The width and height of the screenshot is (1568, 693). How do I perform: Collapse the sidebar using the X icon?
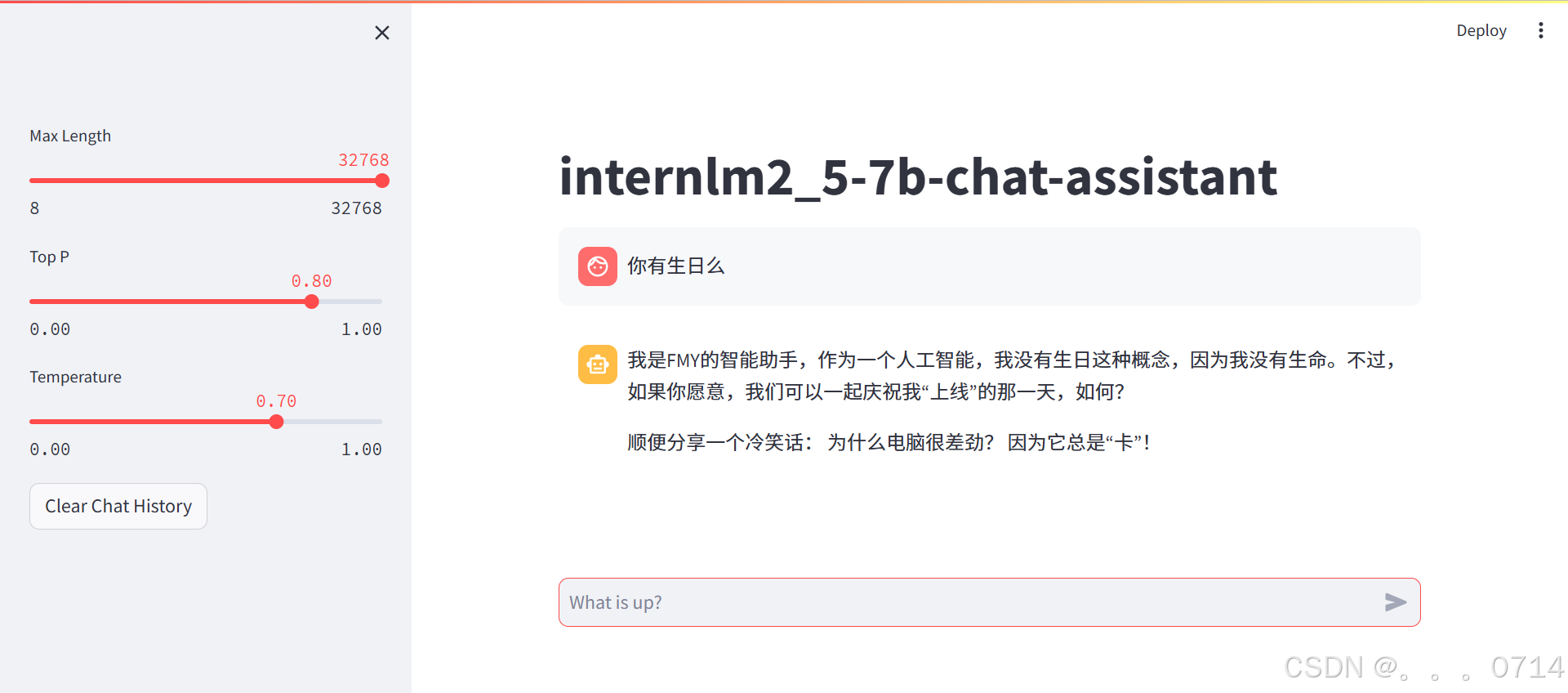point(381,33)
